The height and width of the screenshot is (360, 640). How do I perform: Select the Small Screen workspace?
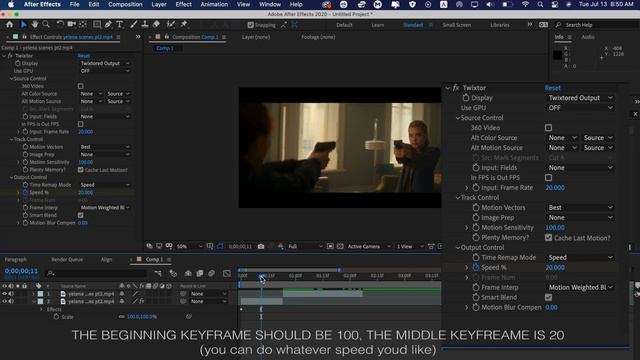[x=456, y=25]
